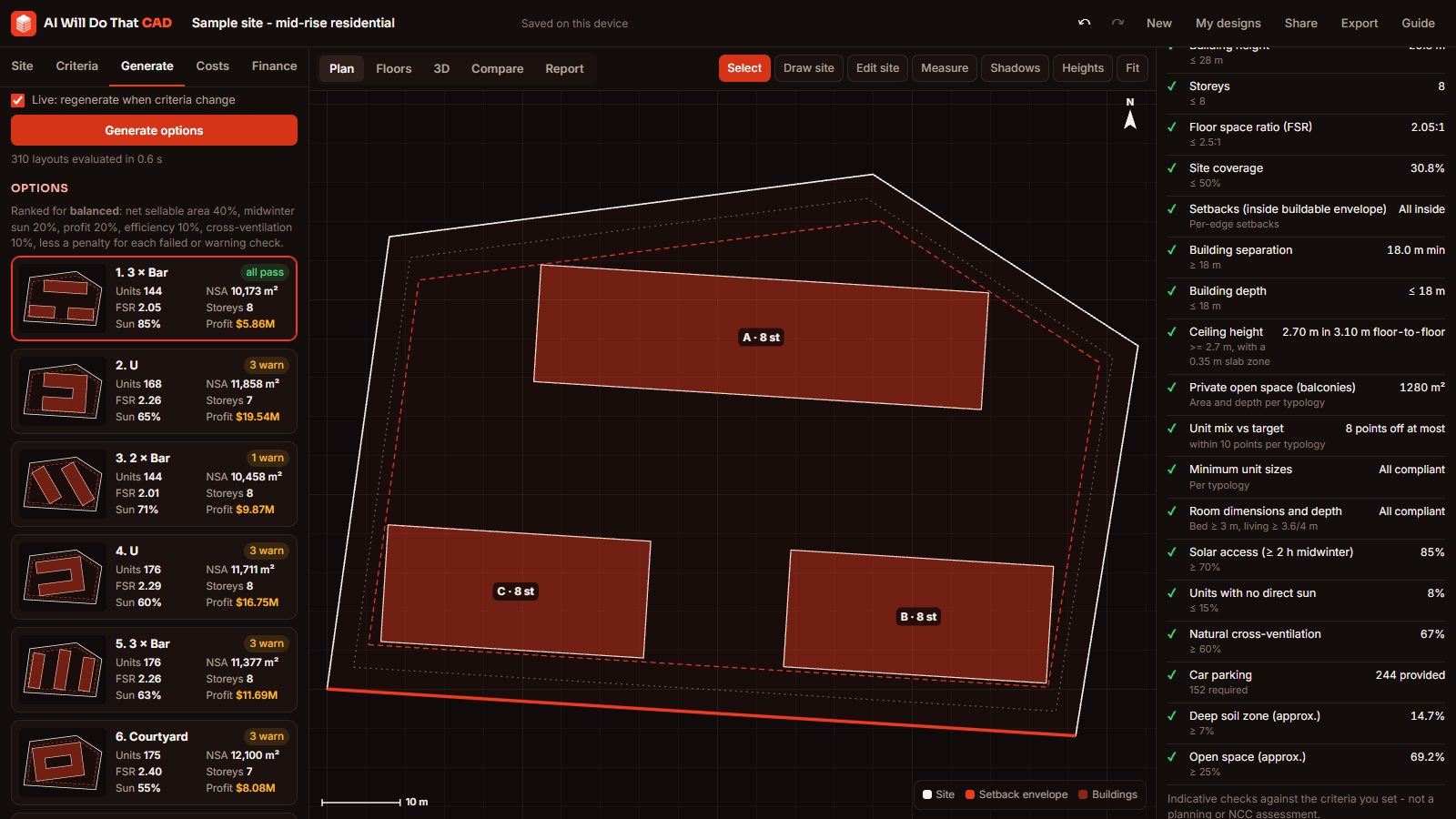Activate the Measure tool
This screenshot has height=819, width=1456.
[945, 68]
